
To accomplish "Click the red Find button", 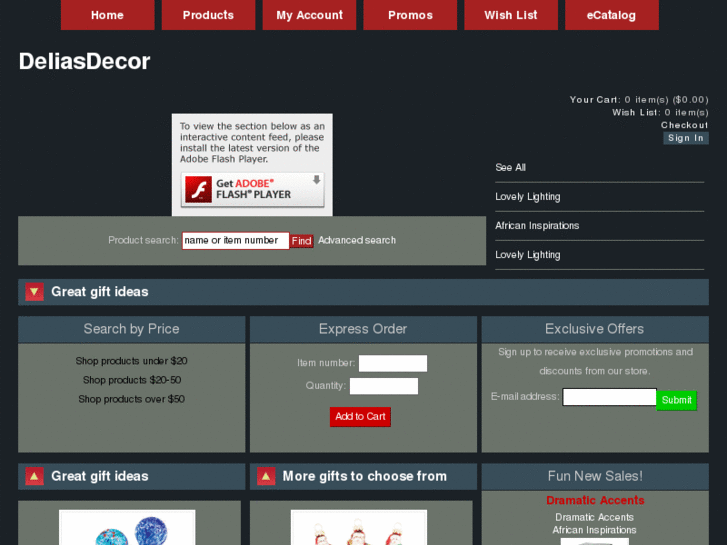I will click(301, 241).
